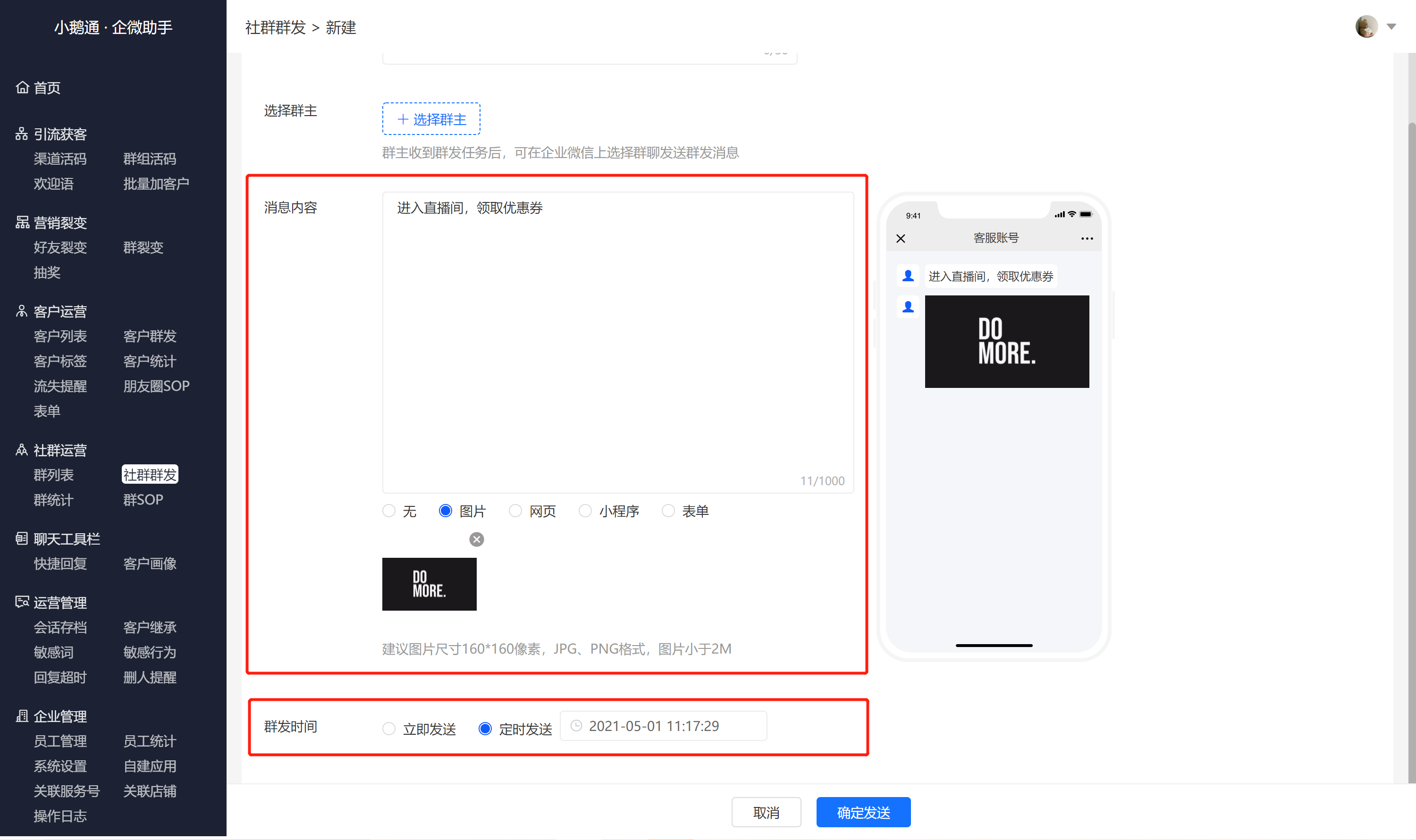Click the clock icon in date field
Screen dimensions: 1416x840
576,726
